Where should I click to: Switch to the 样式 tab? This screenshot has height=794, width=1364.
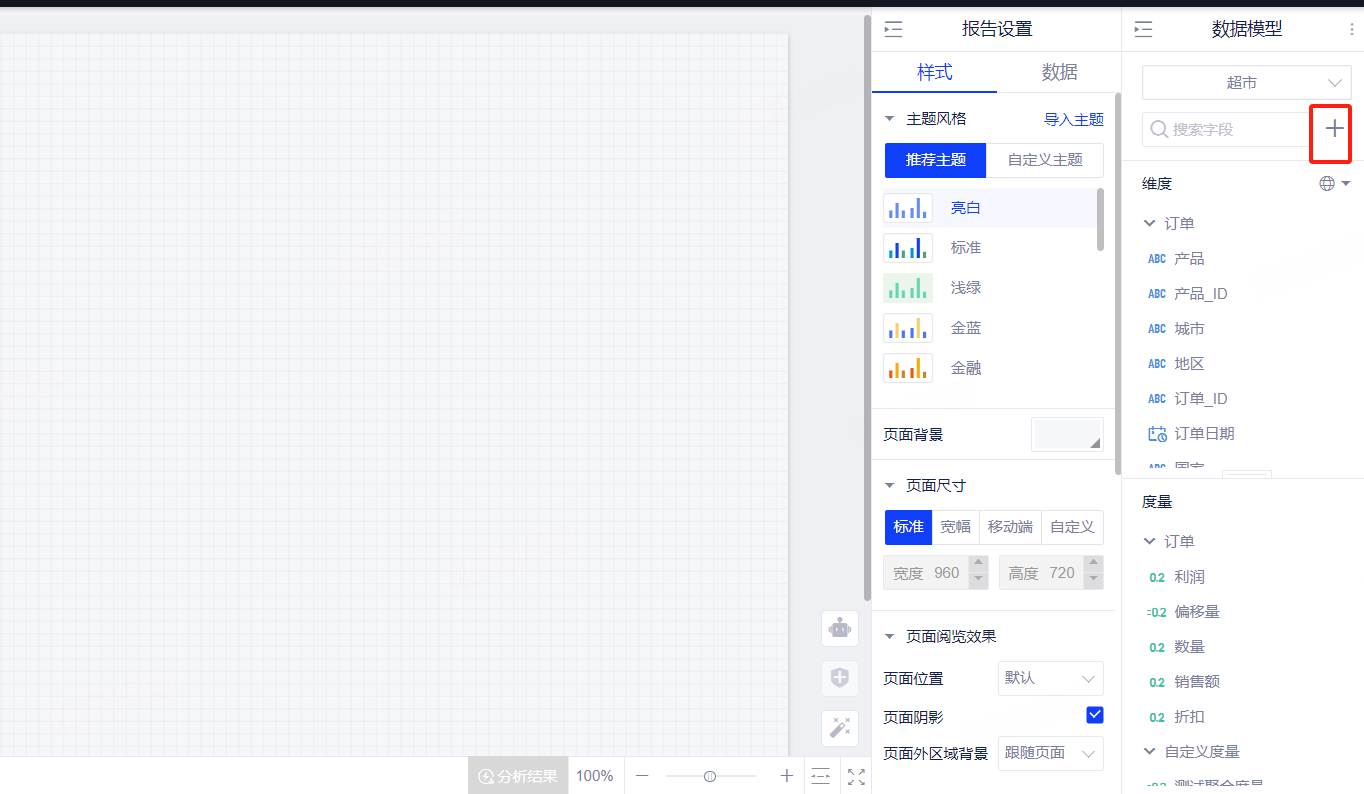(x=934, y=72)
